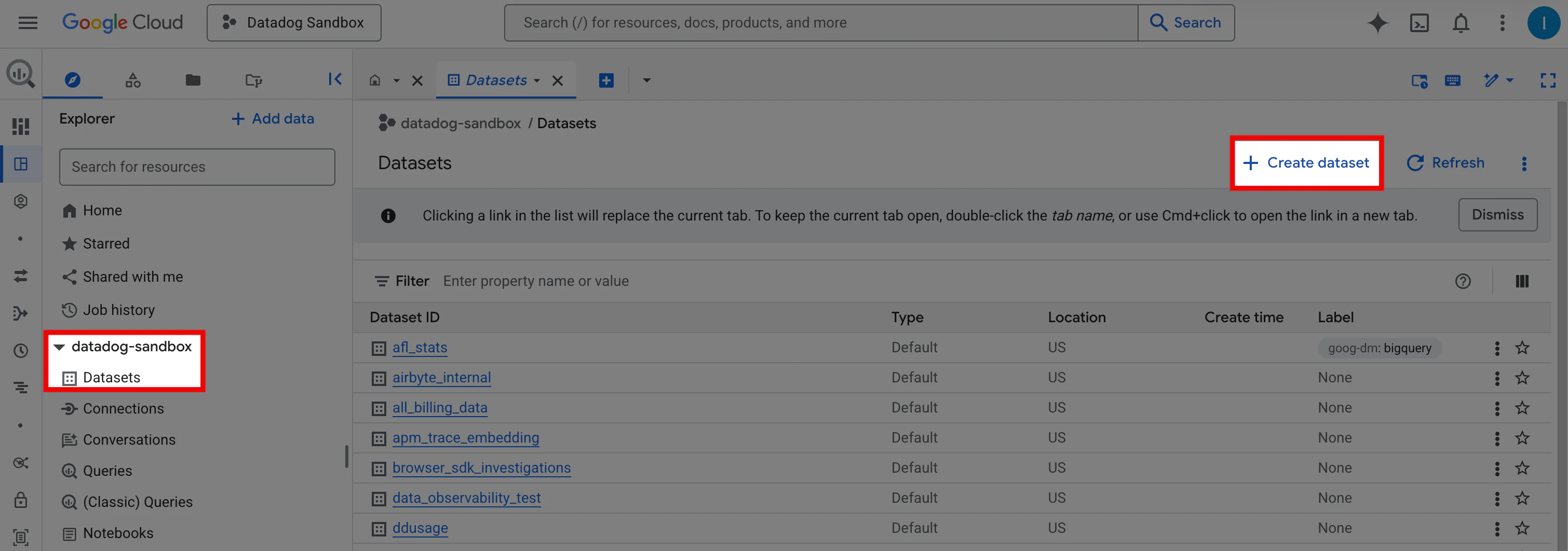Collapse the Explorer panel with arrow icon
The image size is (1568, 551).
tap(335, 79)
